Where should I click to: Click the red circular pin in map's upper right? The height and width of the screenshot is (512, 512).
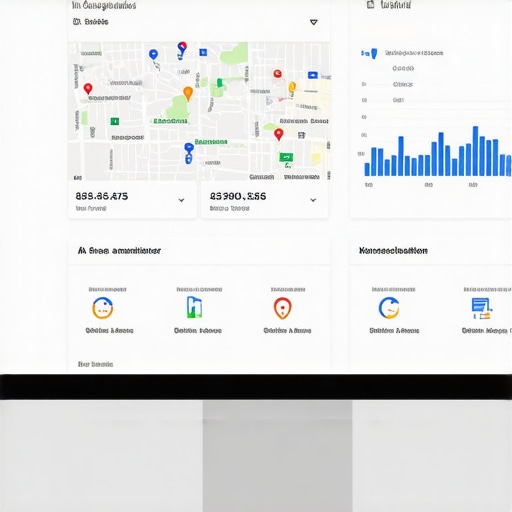277,74
